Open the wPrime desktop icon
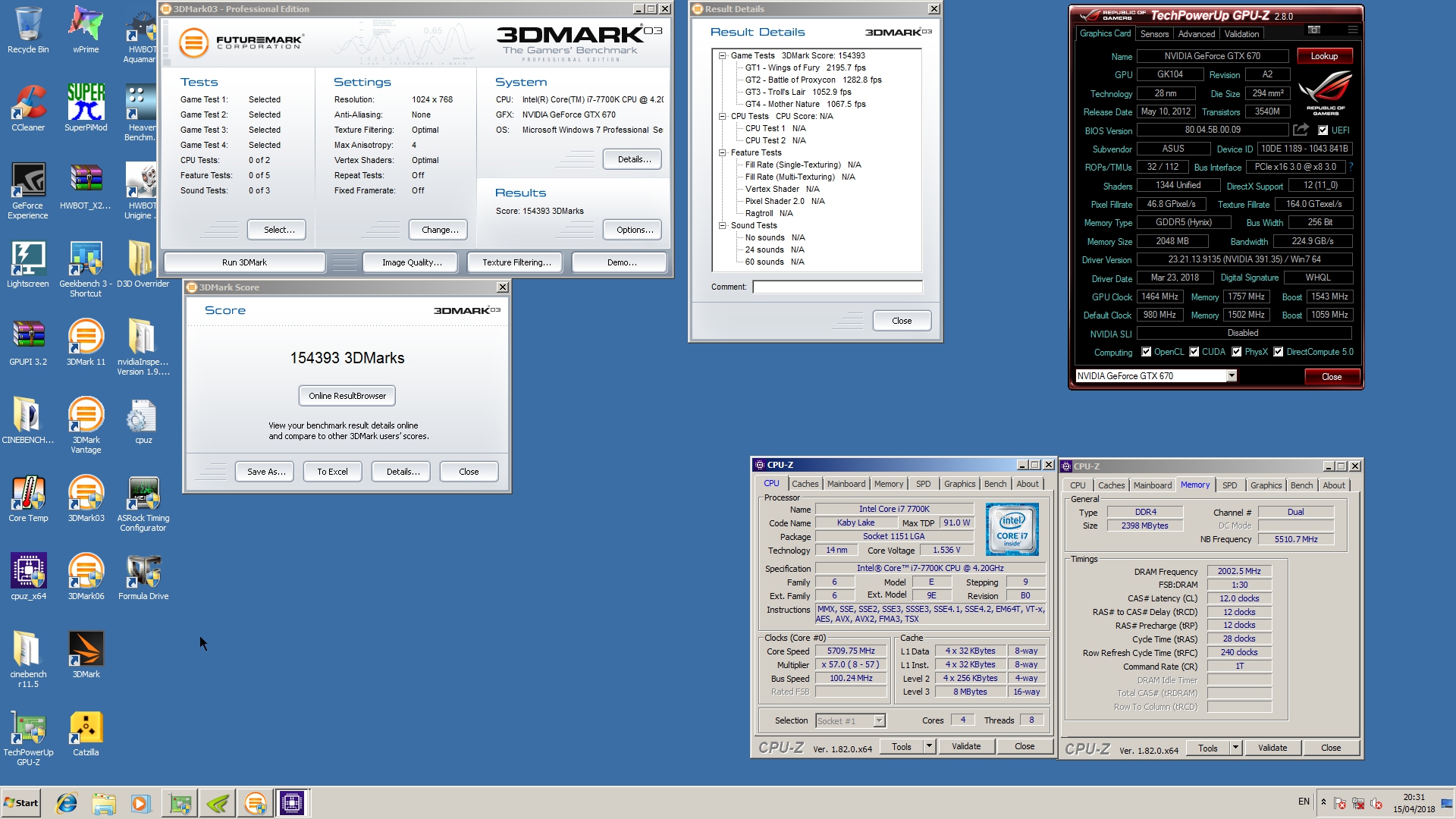Viewport: 1456px width, 819px height. coord(86,30)
